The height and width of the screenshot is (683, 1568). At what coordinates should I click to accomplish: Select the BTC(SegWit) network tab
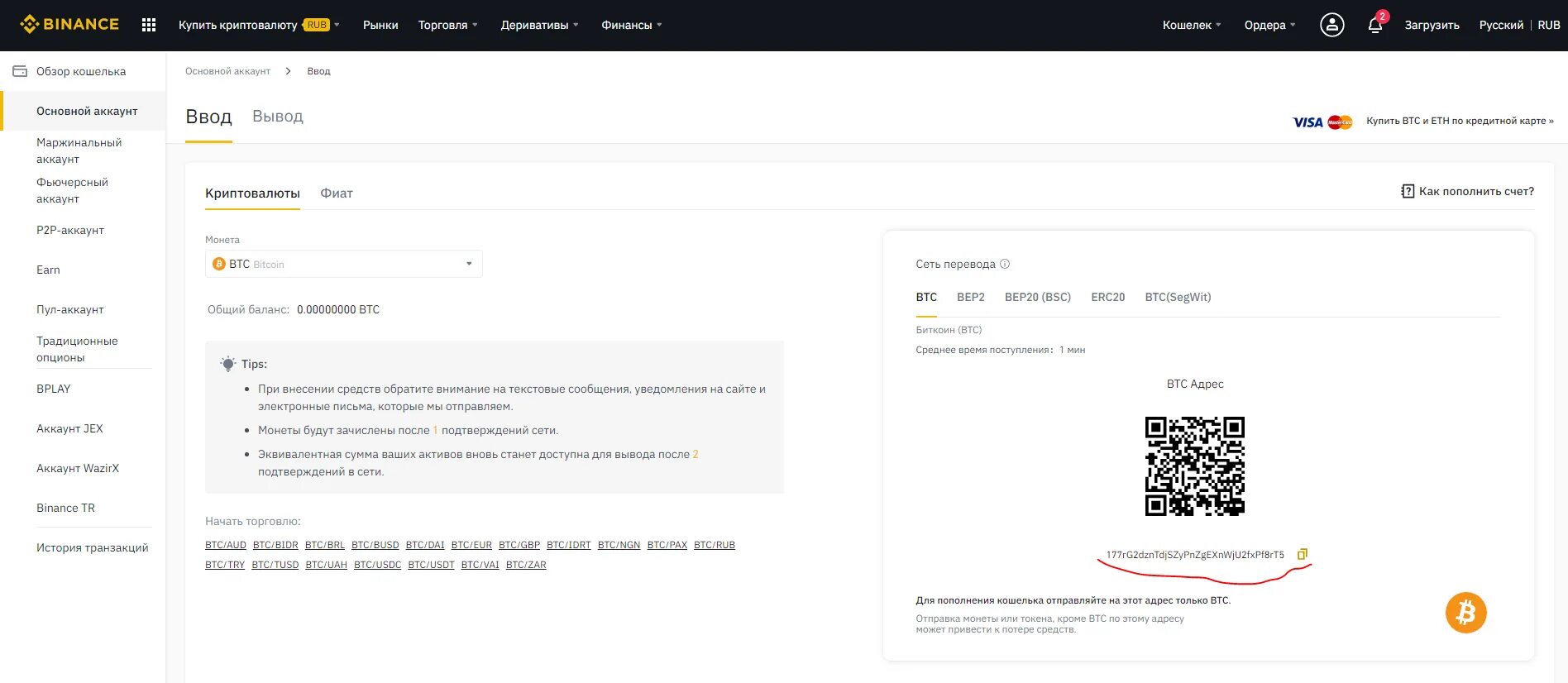tap(1178, 297)
